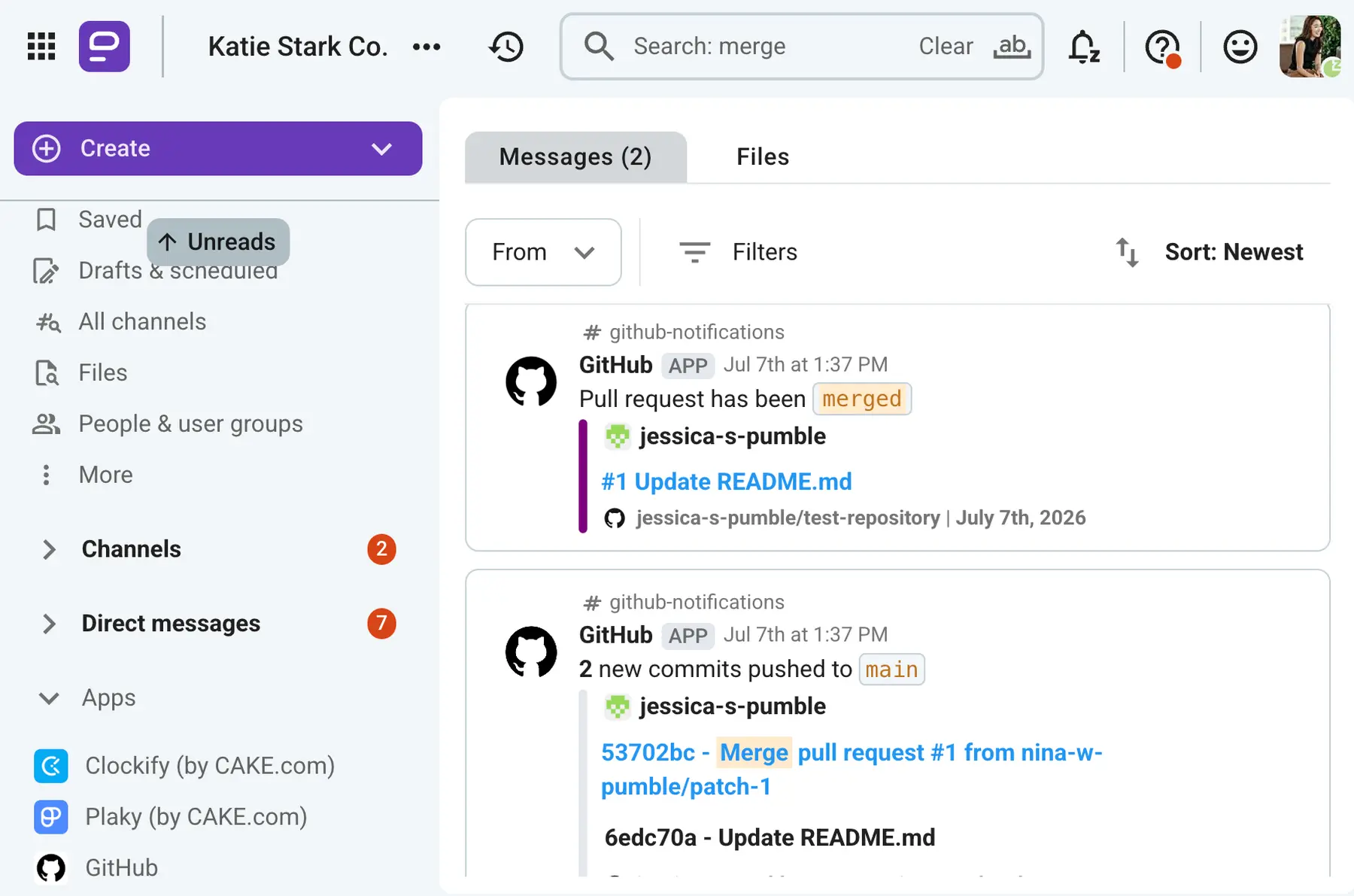Click the Saved bookmark icon
The image size is (1354, 896).
click(47, 220)
